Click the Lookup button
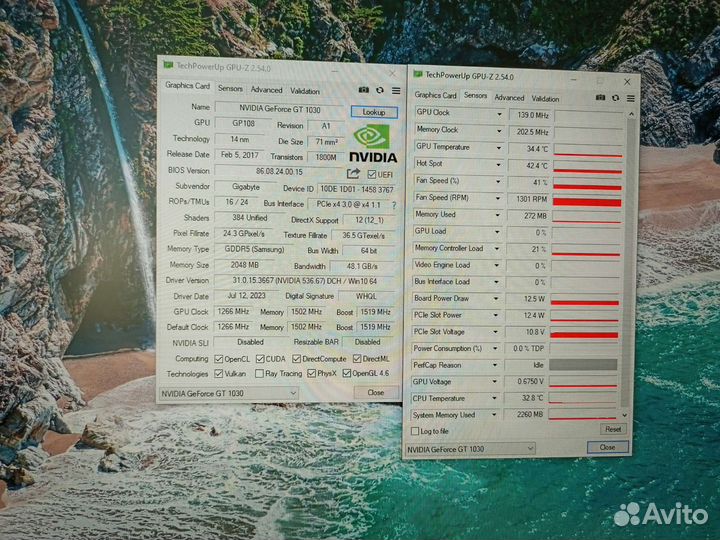Screen dimensions: 720x540 tap(374, 112)
